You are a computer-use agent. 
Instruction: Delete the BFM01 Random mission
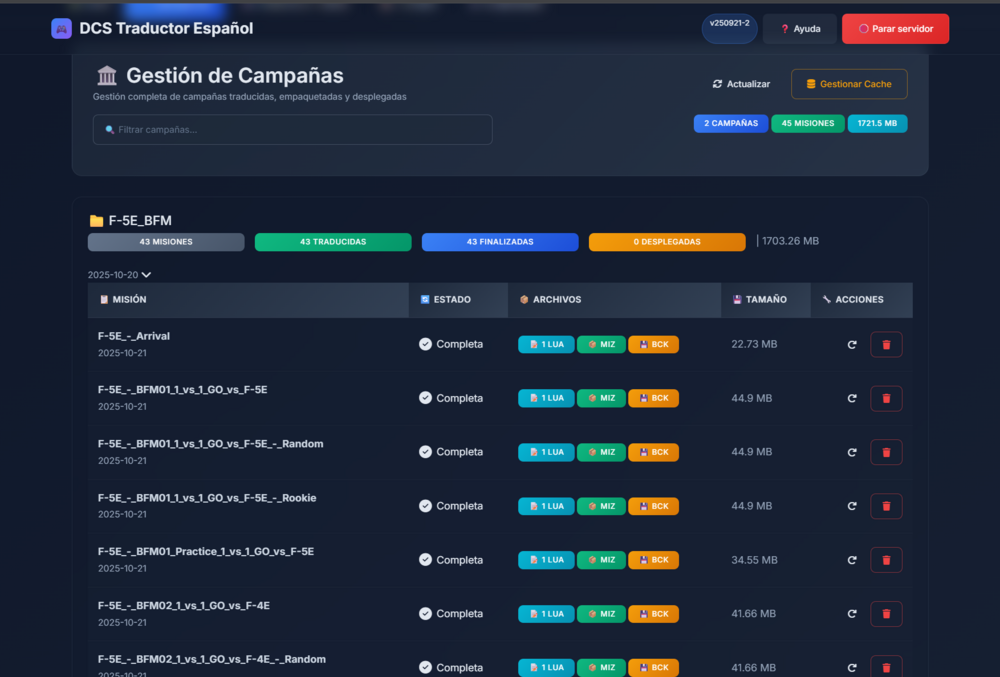[886, 453]
